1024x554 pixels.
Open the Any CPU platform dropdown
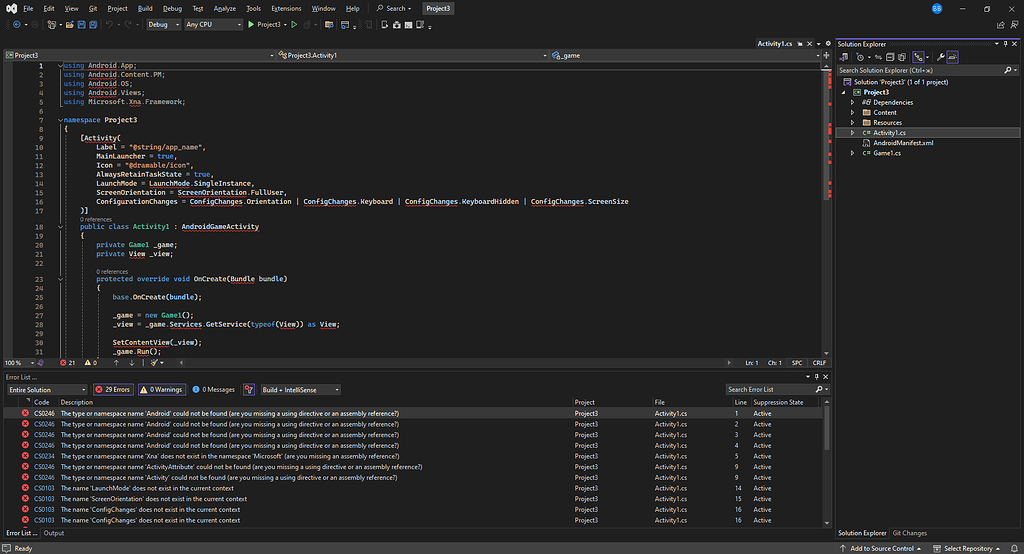(x=211, y=24)
